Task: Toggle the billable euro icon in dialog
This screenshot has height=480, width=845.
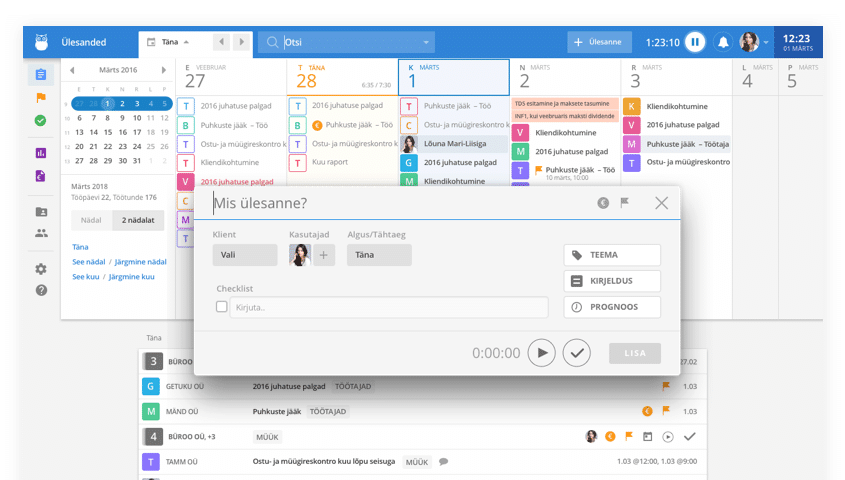Action: [603, 203]
